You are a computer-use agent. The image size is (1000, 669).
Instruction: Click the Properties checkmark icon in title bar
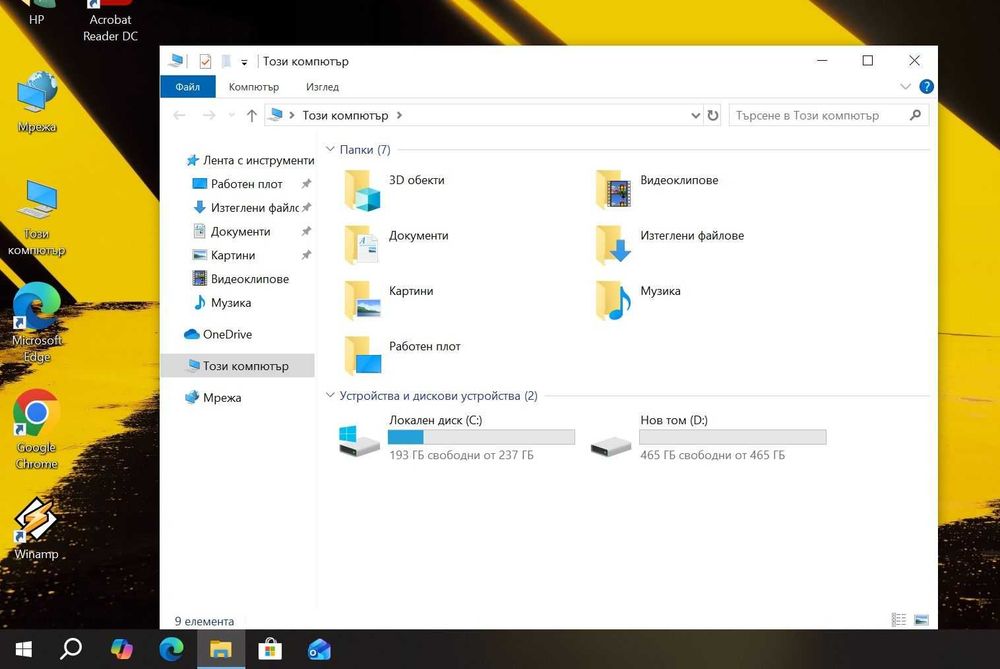[x=205, y=61]
